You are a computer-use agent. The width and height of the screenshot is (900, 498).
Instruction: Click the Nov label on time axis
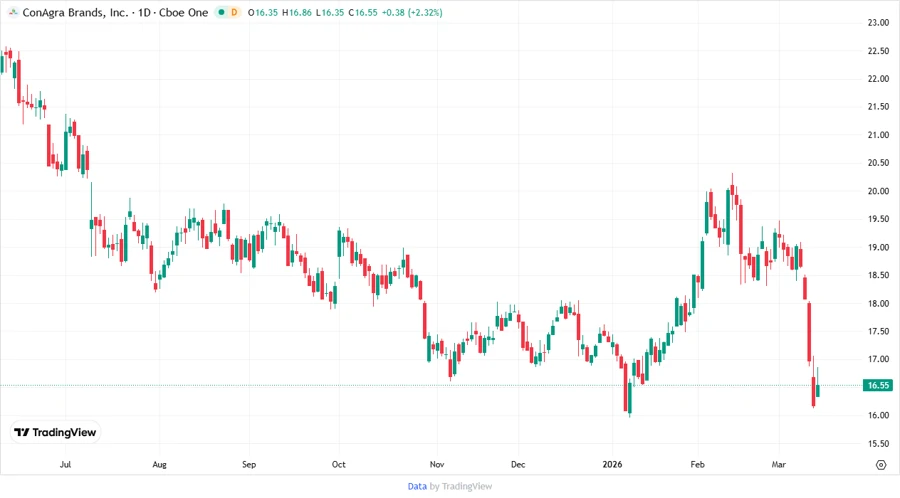coord(437,465)
